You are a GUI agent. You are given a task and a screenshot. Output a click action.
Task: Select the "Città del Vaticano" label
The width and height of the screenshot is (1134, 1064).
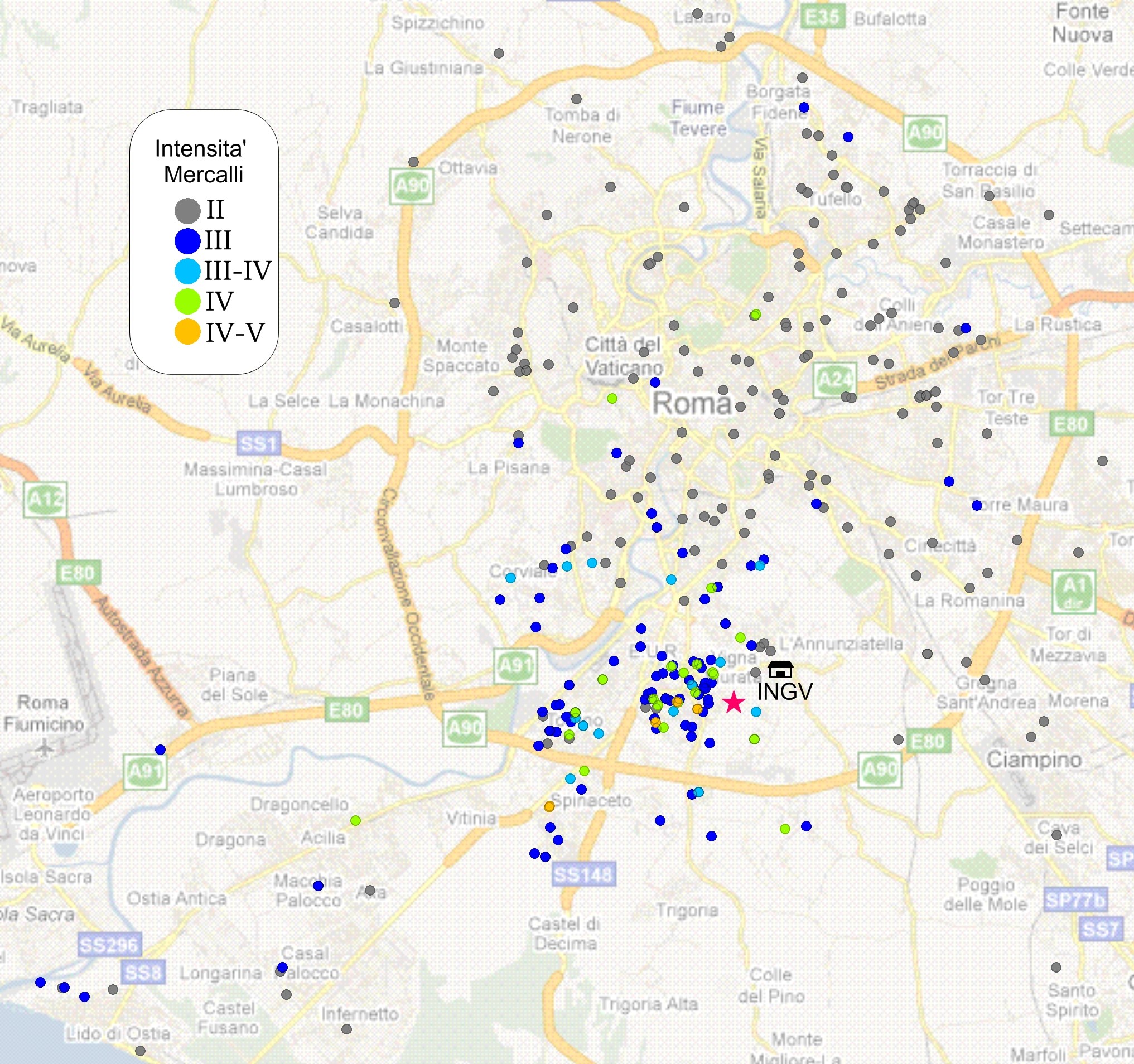pyautogui.click(x=624, y=356)
